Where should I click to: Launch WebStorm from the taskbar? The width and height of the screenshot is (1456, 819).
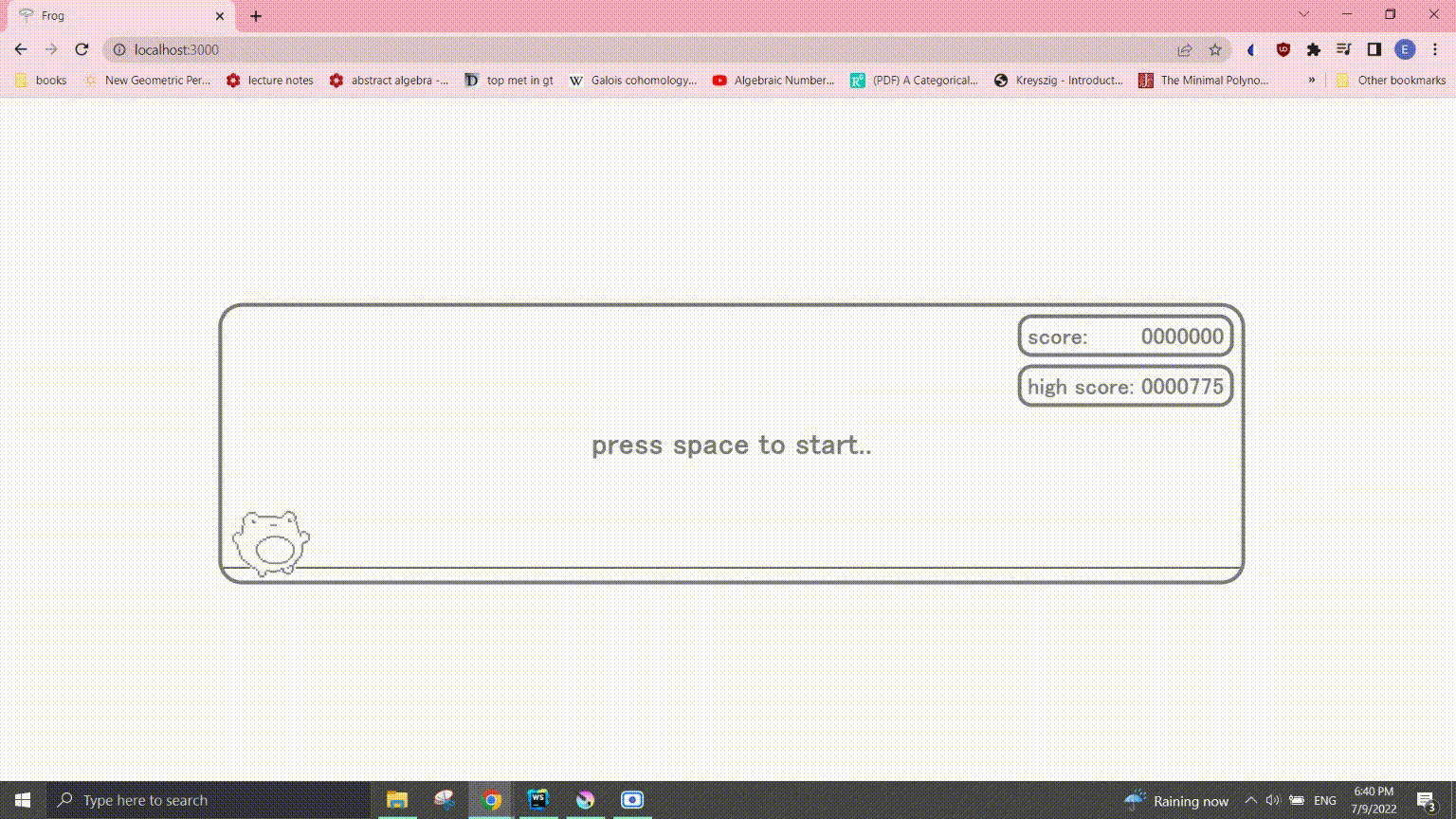pyautogui.click(x=538, y=799)
